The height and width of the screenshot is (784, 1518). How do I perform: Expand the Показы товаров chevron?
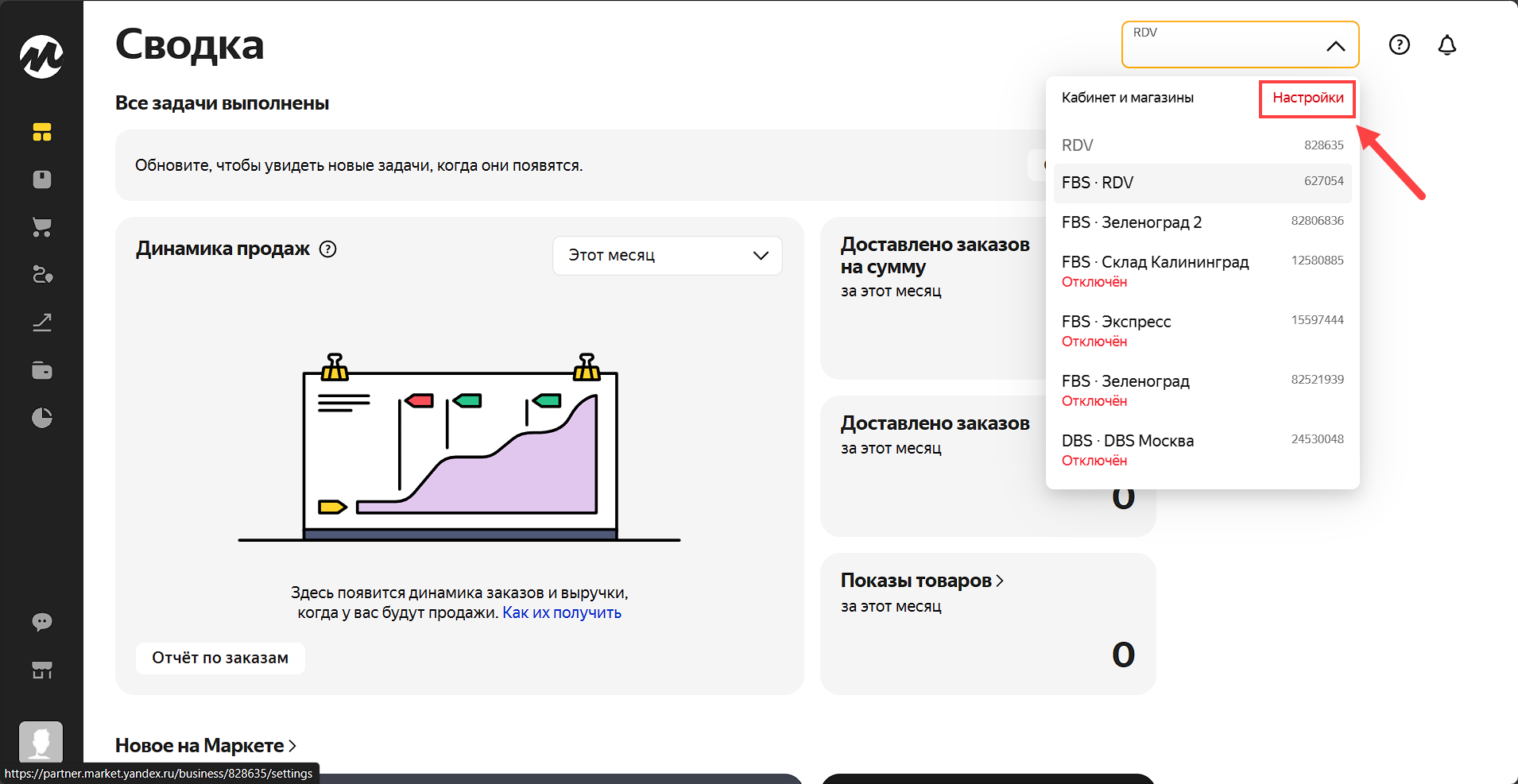click(1000, 581)
